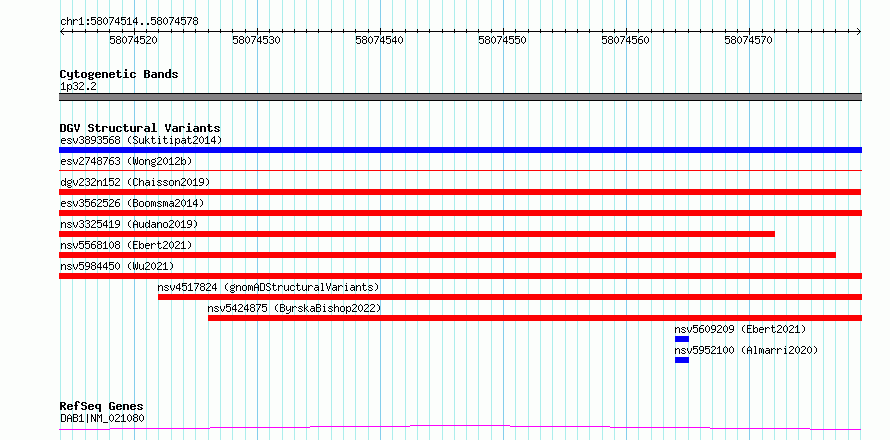The image size is (890, 440).
Task: Click variant label dgv232n152 (Chaisson2019)
Action: [x=135, y=182]
